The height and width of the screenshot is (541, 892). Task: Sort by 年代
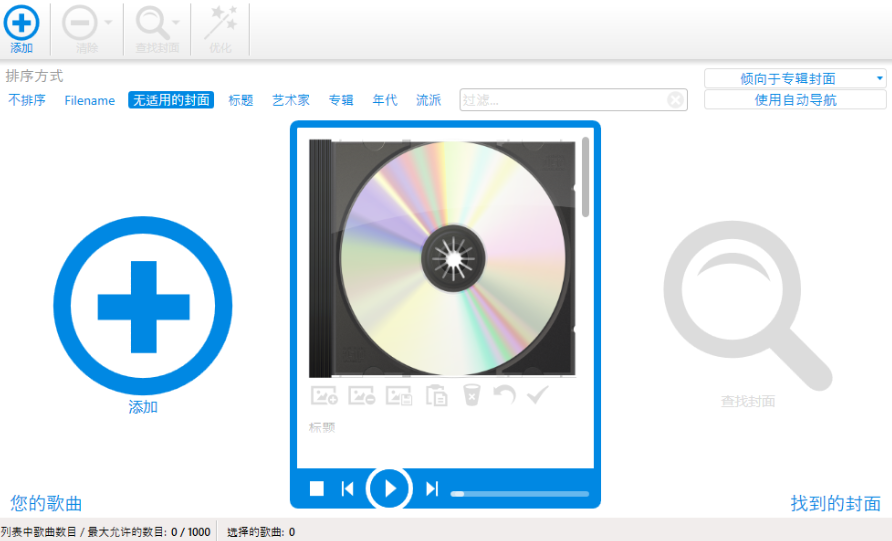tap(385, 100)
